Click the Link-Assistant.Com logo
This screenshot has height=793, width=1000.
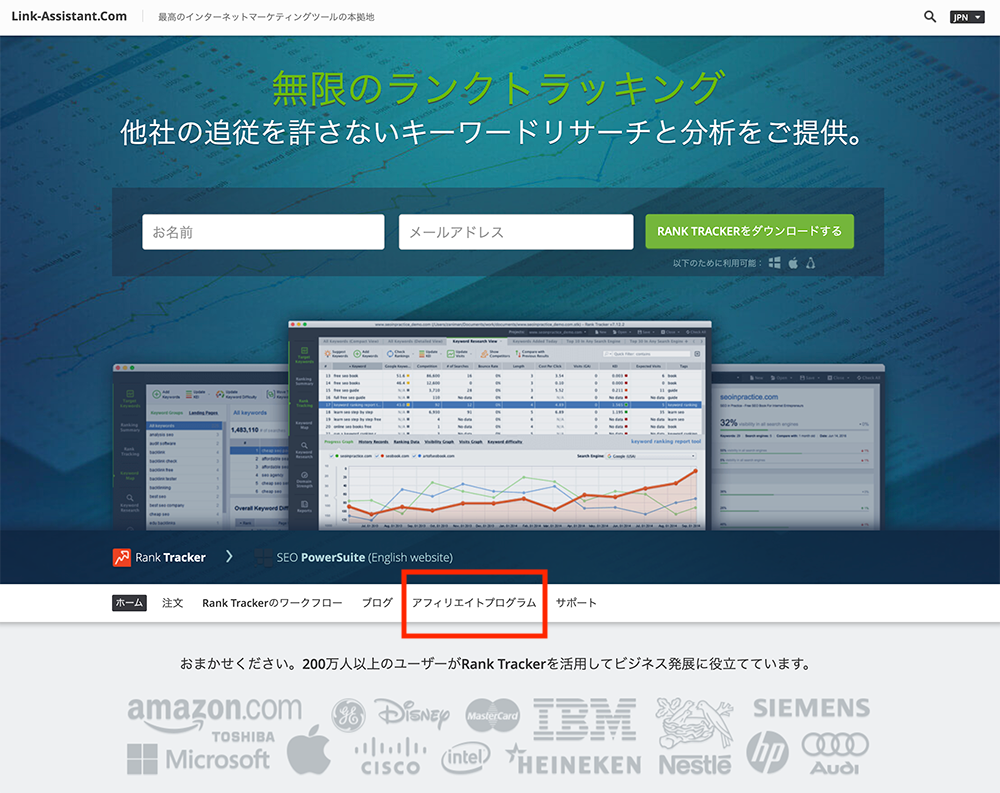69,17
